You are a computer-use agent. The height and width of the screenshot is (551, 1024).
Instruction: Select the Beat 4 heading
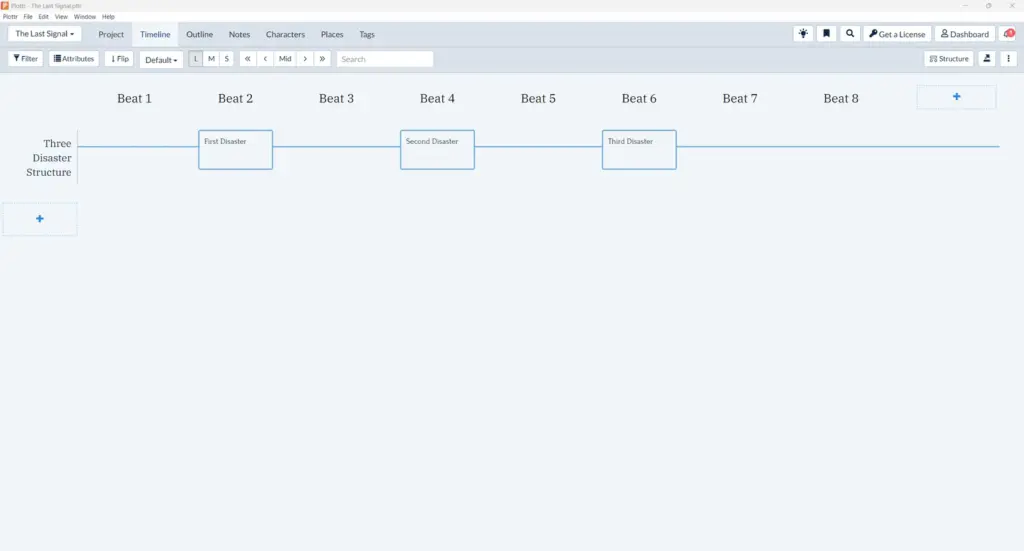[437, 99]
